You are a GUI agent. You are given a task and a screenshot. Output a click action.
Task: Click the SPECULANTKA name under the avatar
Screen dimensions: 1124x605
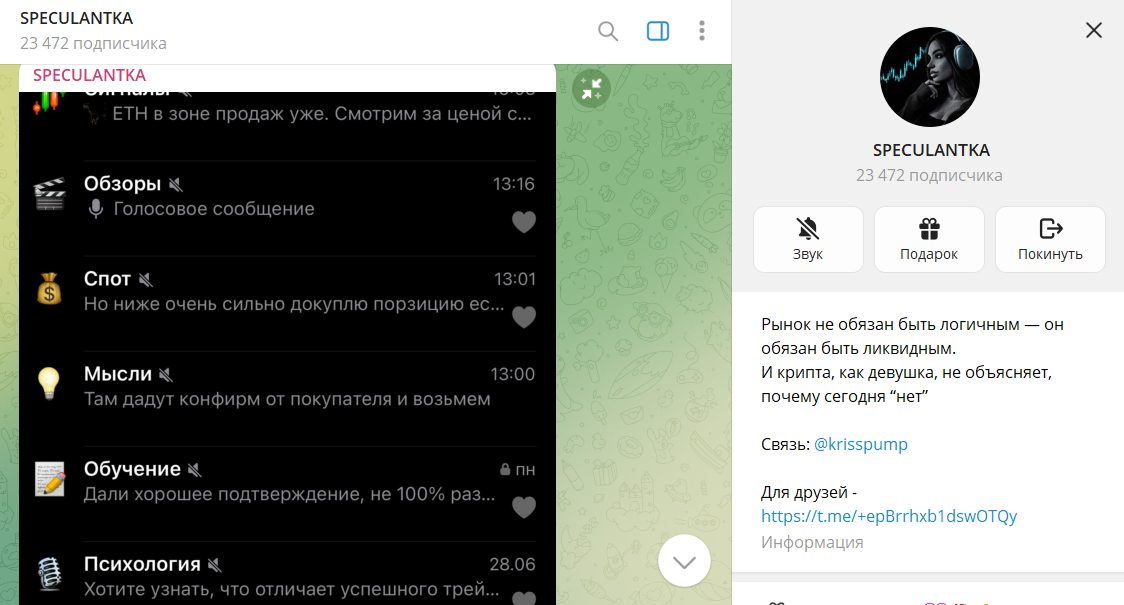coord(931,151)
